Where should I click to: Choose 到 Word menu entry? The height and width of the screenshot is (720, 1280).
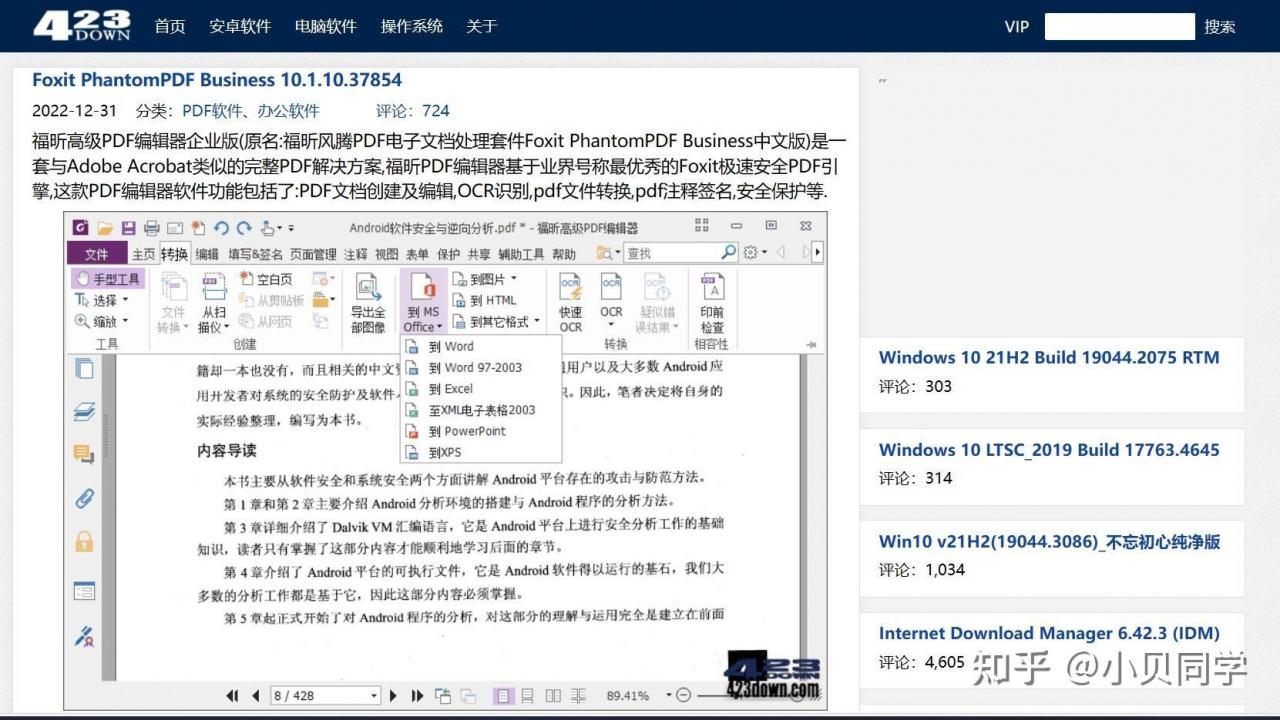click(481, 346)
